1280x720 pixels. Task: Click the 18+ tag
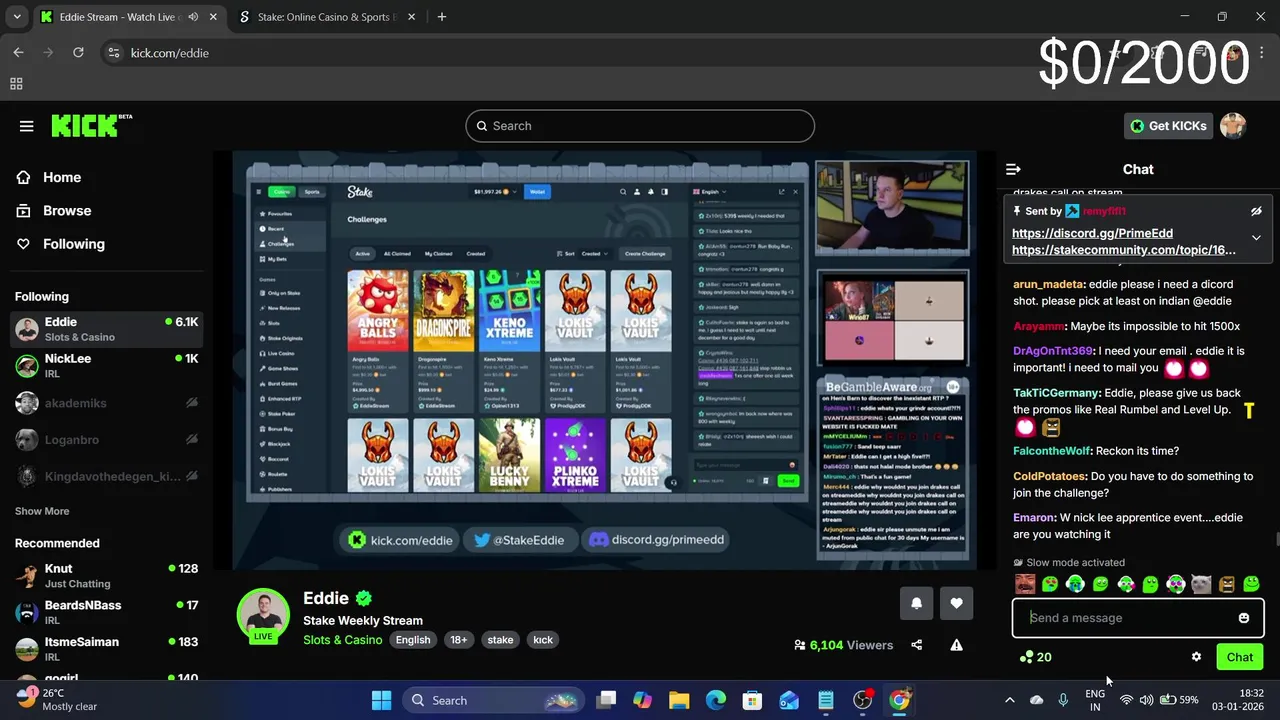[458, 640]
